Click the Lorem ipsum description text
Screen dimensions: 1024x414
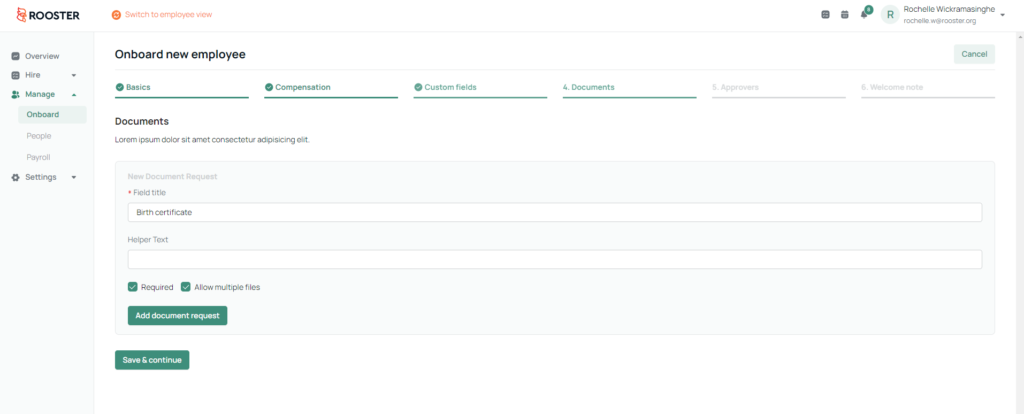(212, 140)
